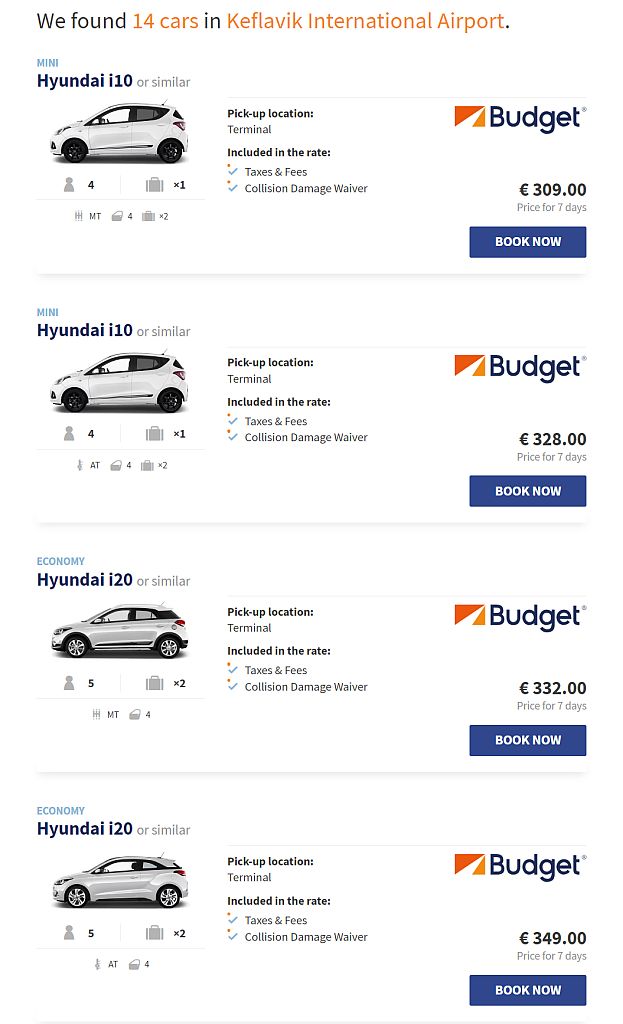
Task: Click the Budget logo on the first Hyundai i10 listing
Action: [520, 119]
